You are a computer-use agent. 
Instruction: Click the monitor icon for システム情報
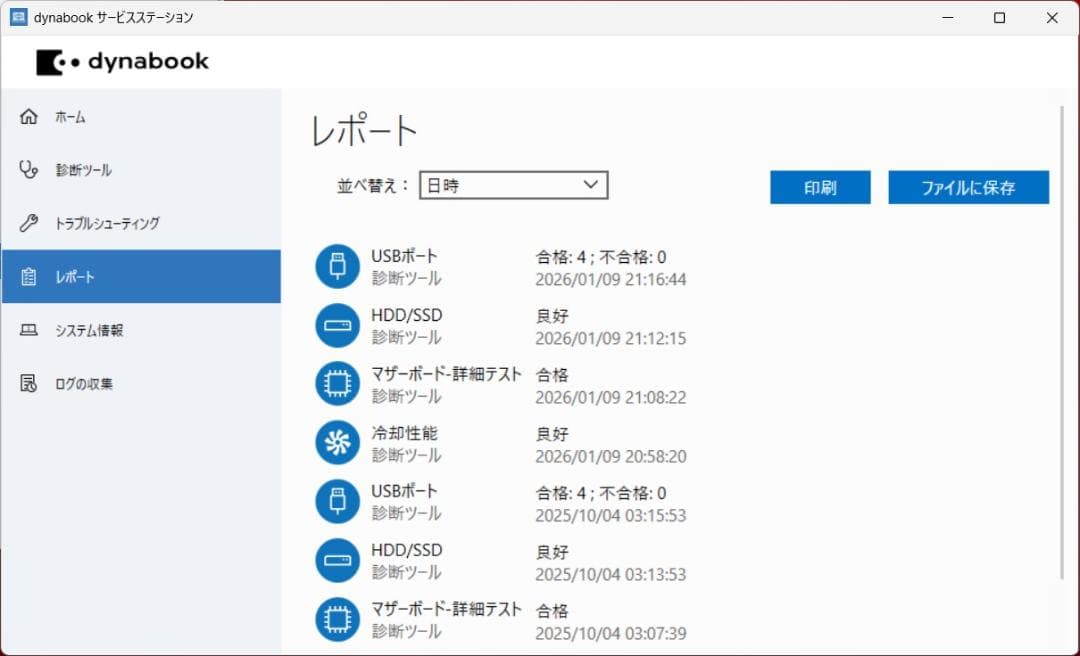coord(27,330)
